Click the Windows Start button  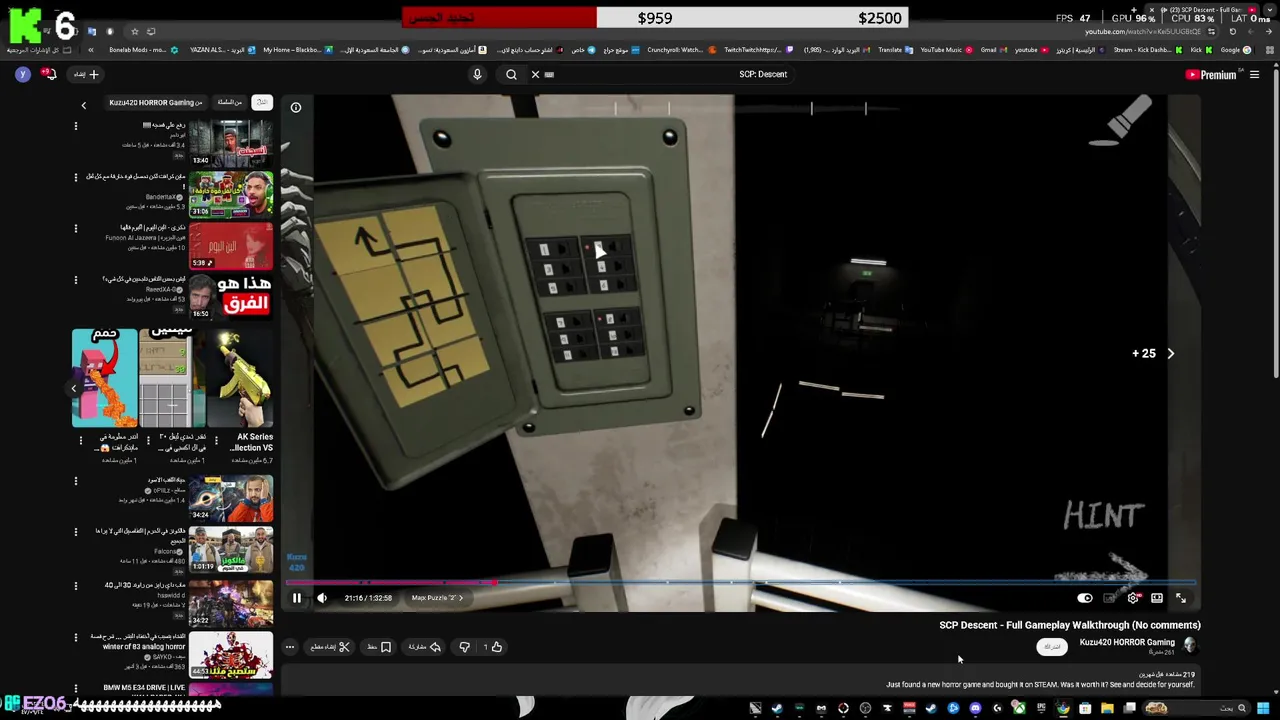pyautogui.click(x=1263, y=708)
